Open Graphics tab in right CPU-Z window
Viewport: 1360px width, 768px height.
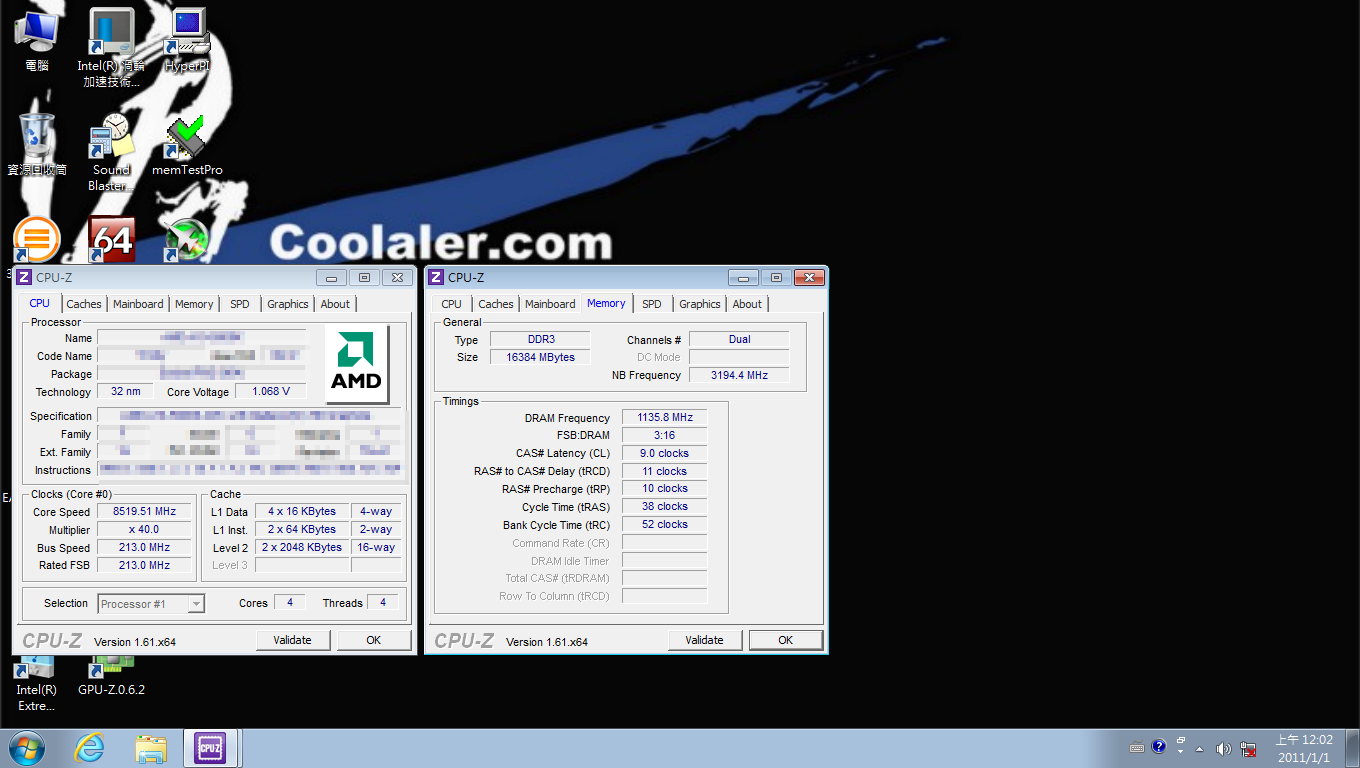(x=700, y=304)
